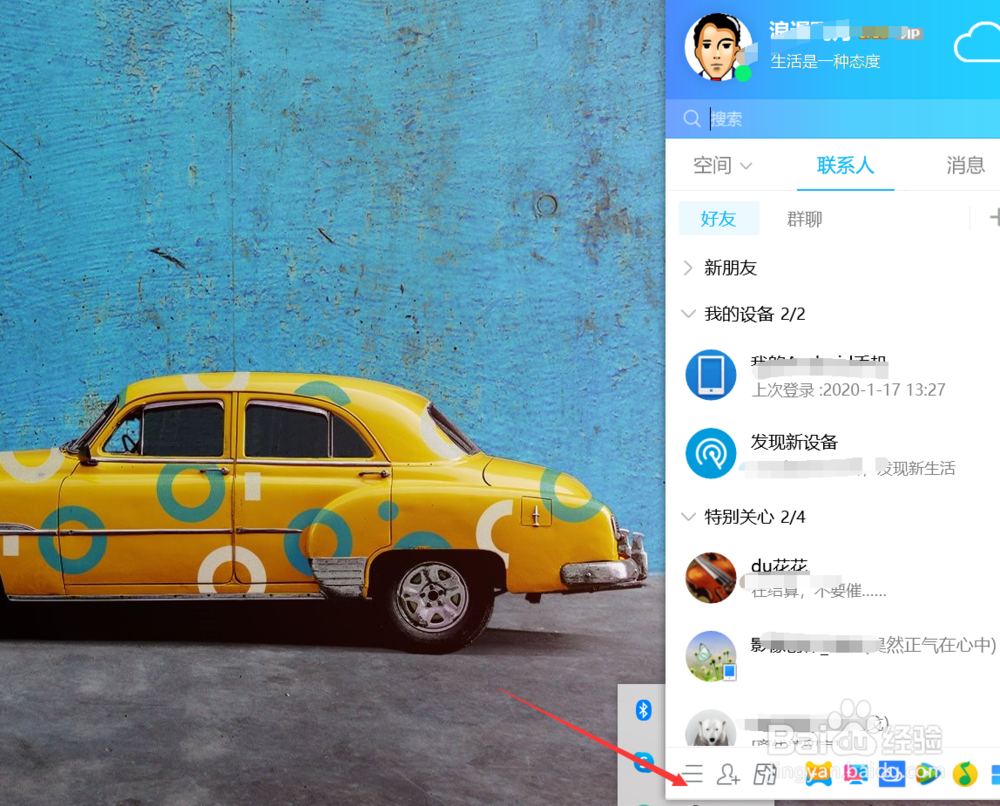Switch to the 群聊 tab
The width and height of the screenshot is (1000, 806).
click(x=804, y=218)
